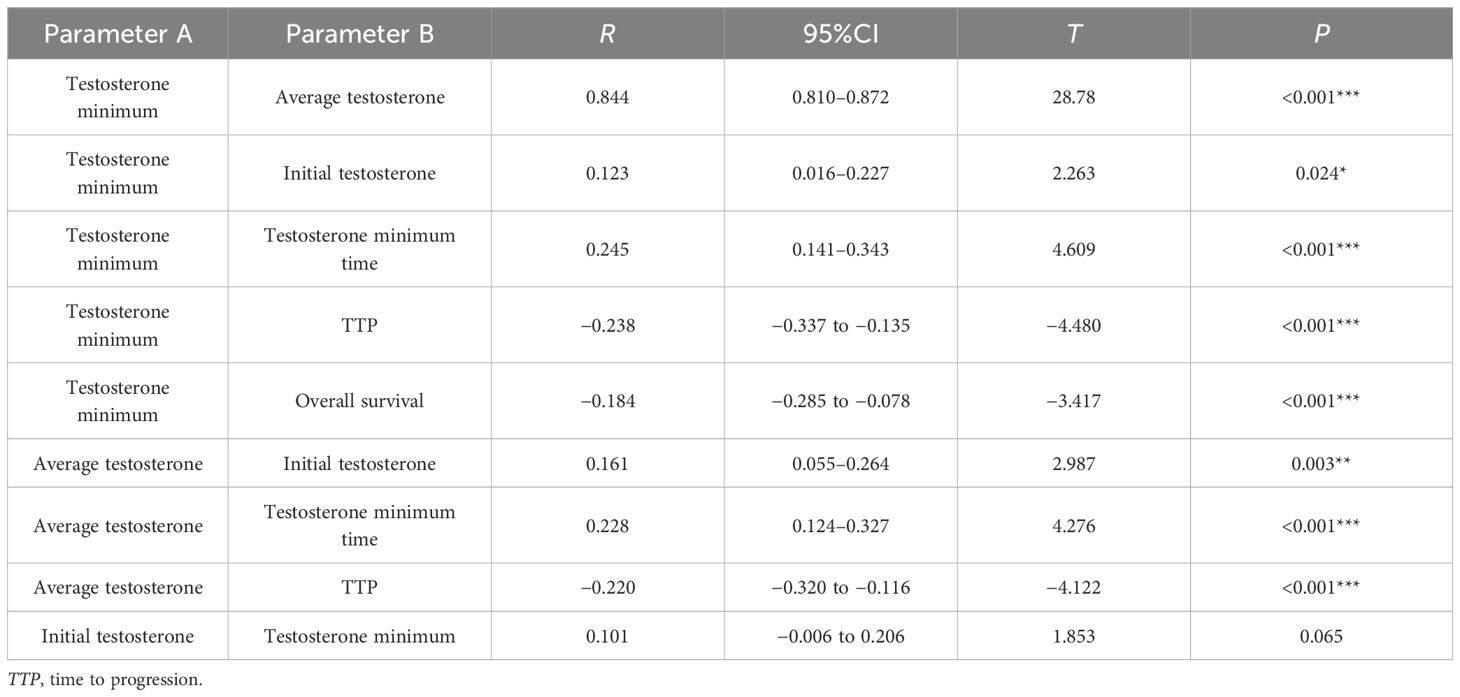Click the T value −4.480
Image resolution: width=1460 pixels, height=697 pixels.
pyautogui.click(x=1074, y=325)
